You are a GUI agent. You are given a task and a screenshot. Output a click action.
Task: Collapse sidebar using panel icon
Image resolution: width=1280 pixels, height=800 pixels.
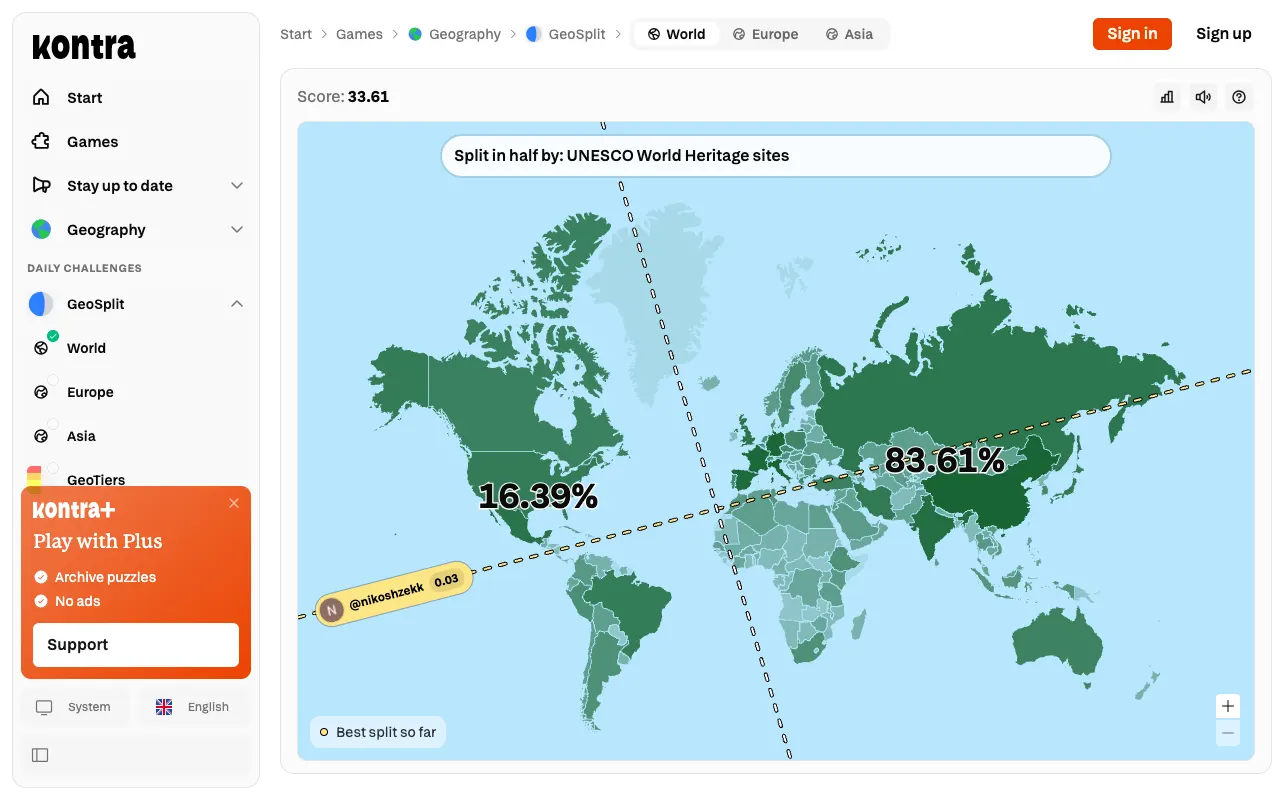tap(40, 755)
